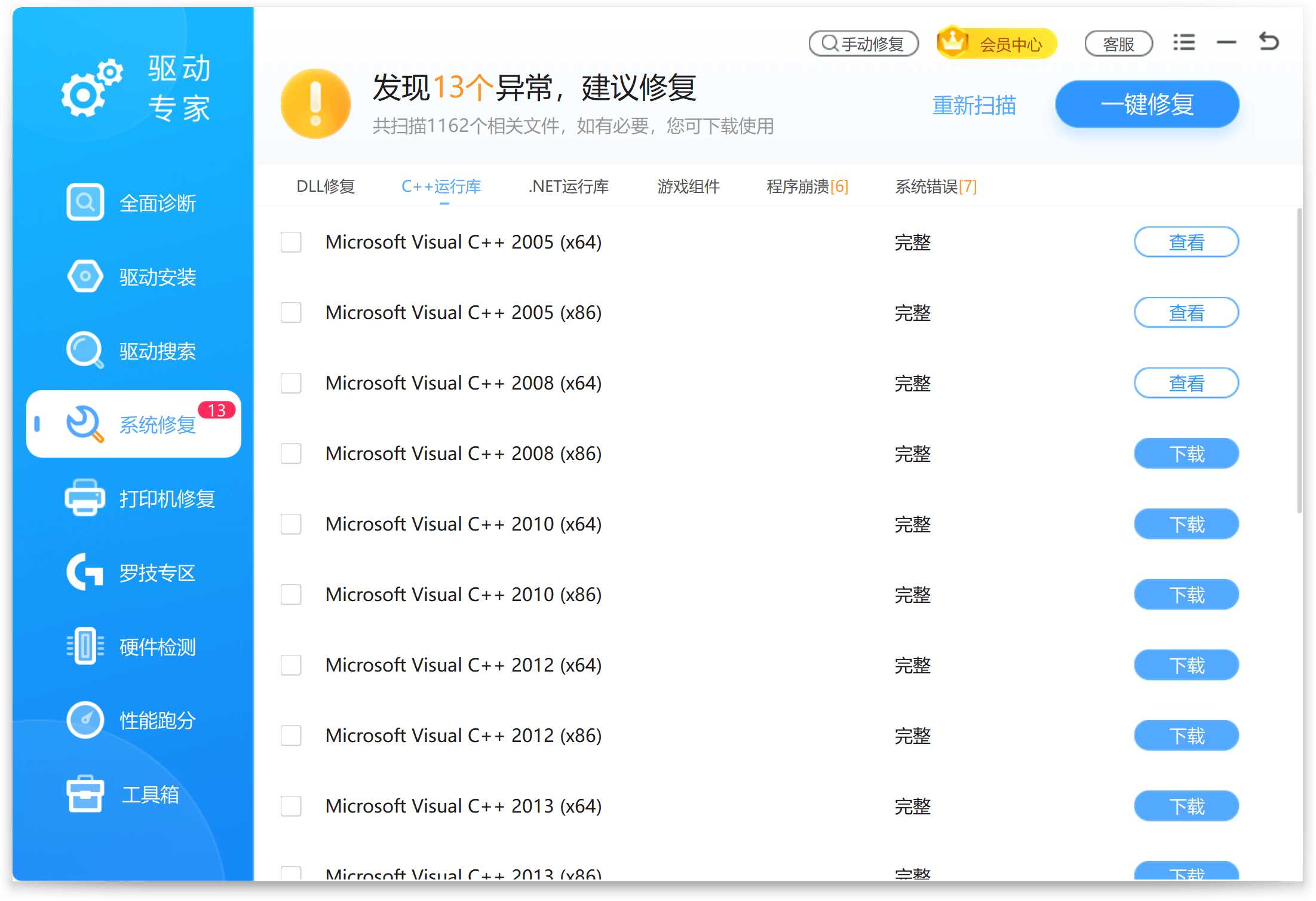This screenshot has width=1316, height=901.
Task: Check Microsoft Visual C++ 2013 (x64) checkbox
Action: (291, 806)
